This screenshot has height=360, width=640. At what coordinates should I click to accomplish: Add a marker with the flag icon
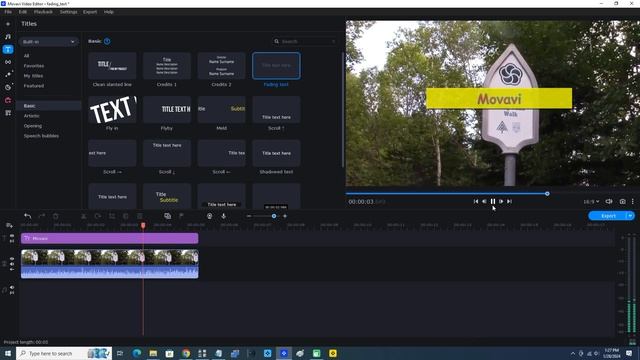[181, 216]
